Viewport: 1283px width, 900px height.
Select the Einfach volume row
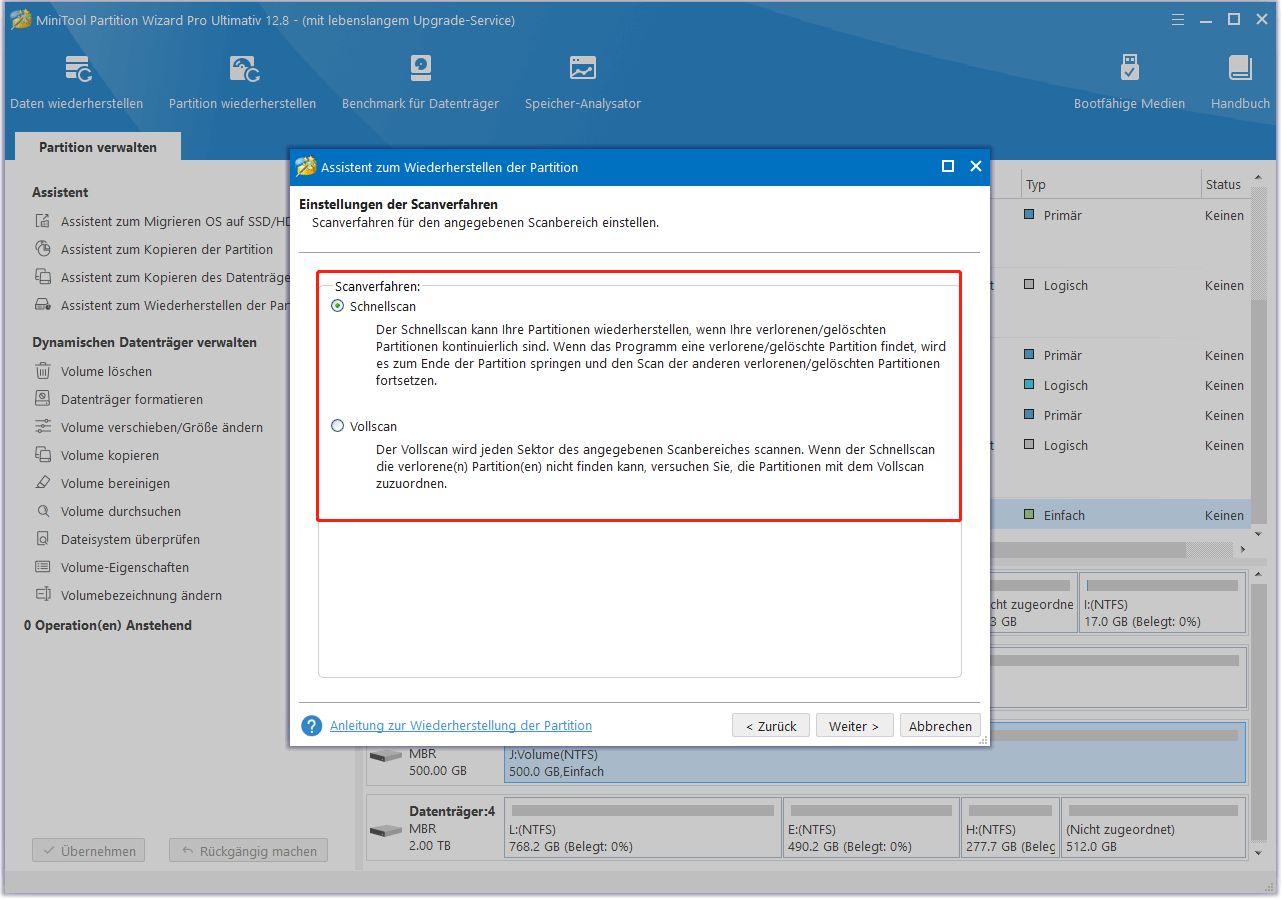coord(1120,515)
